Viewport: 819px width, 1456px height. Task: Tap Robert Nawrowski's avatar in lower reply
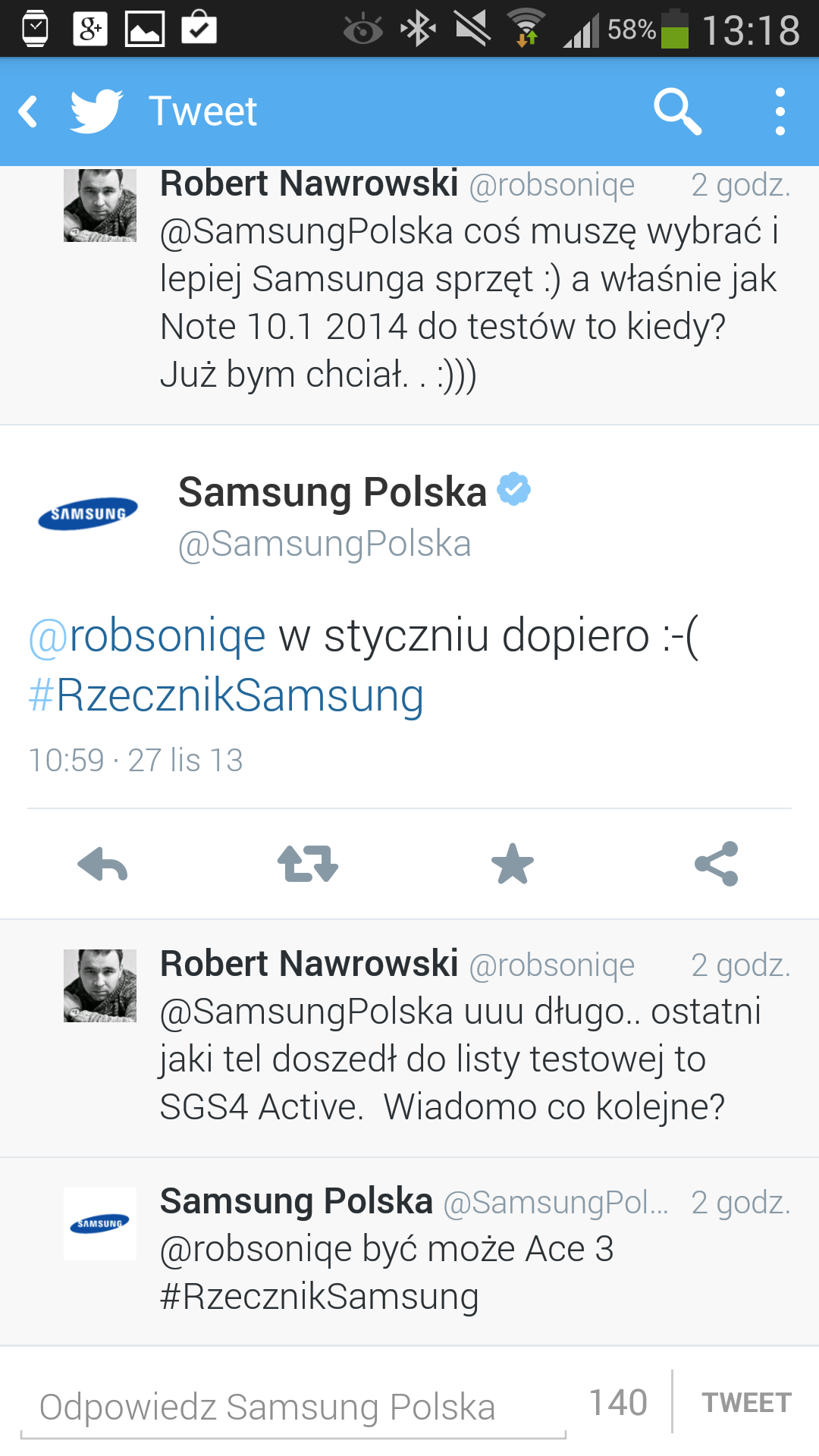[100, 985]
